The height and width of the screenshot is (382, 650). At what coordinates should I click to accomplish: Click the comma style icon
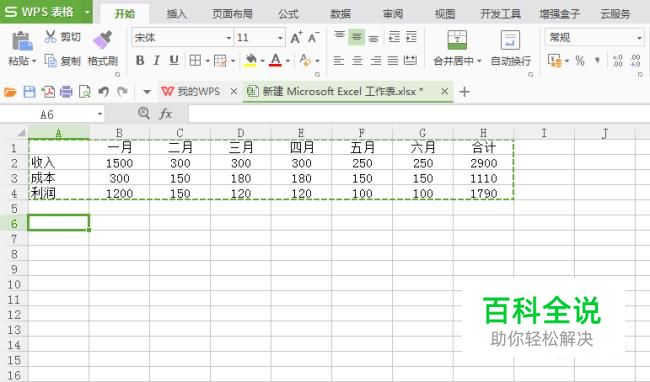click(597, 60)
